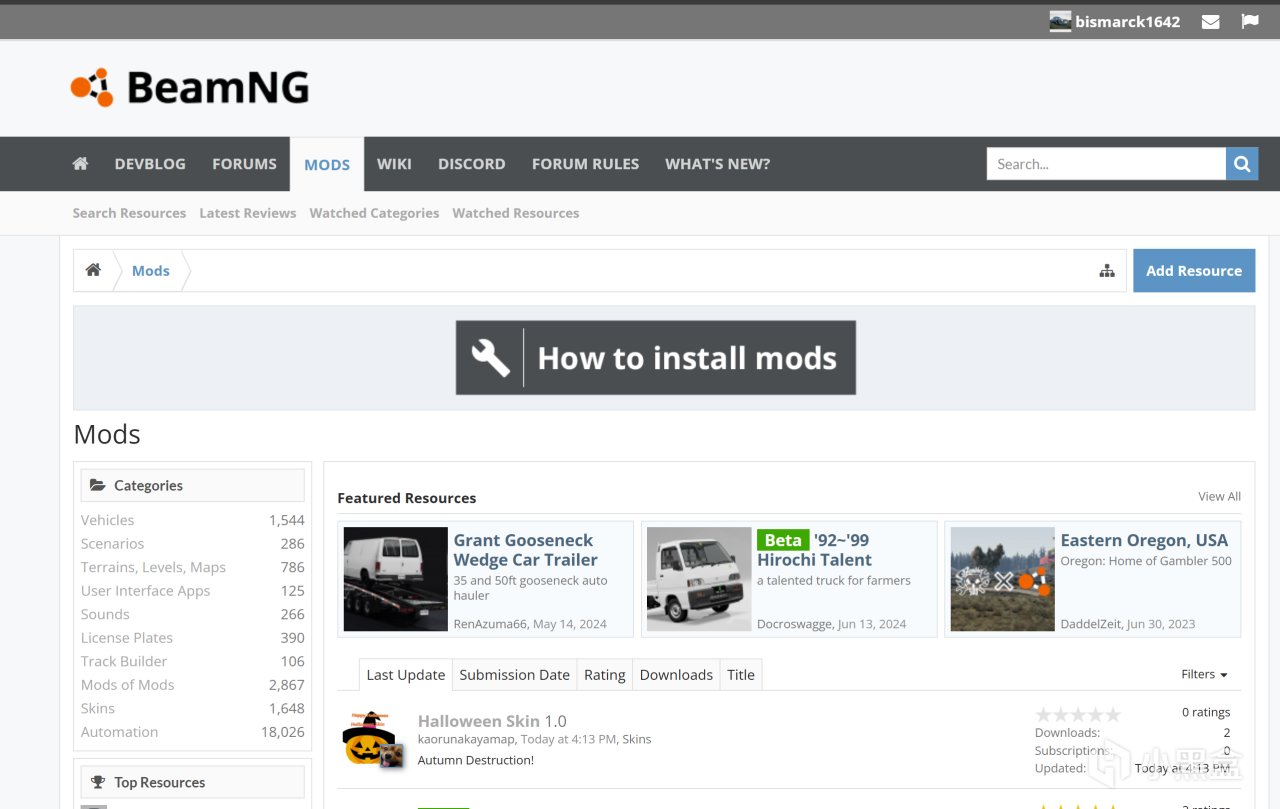The height and width of the screenshot is (809, 1280).
Task: Open FORUM RULES page
Action: point(585,164)
